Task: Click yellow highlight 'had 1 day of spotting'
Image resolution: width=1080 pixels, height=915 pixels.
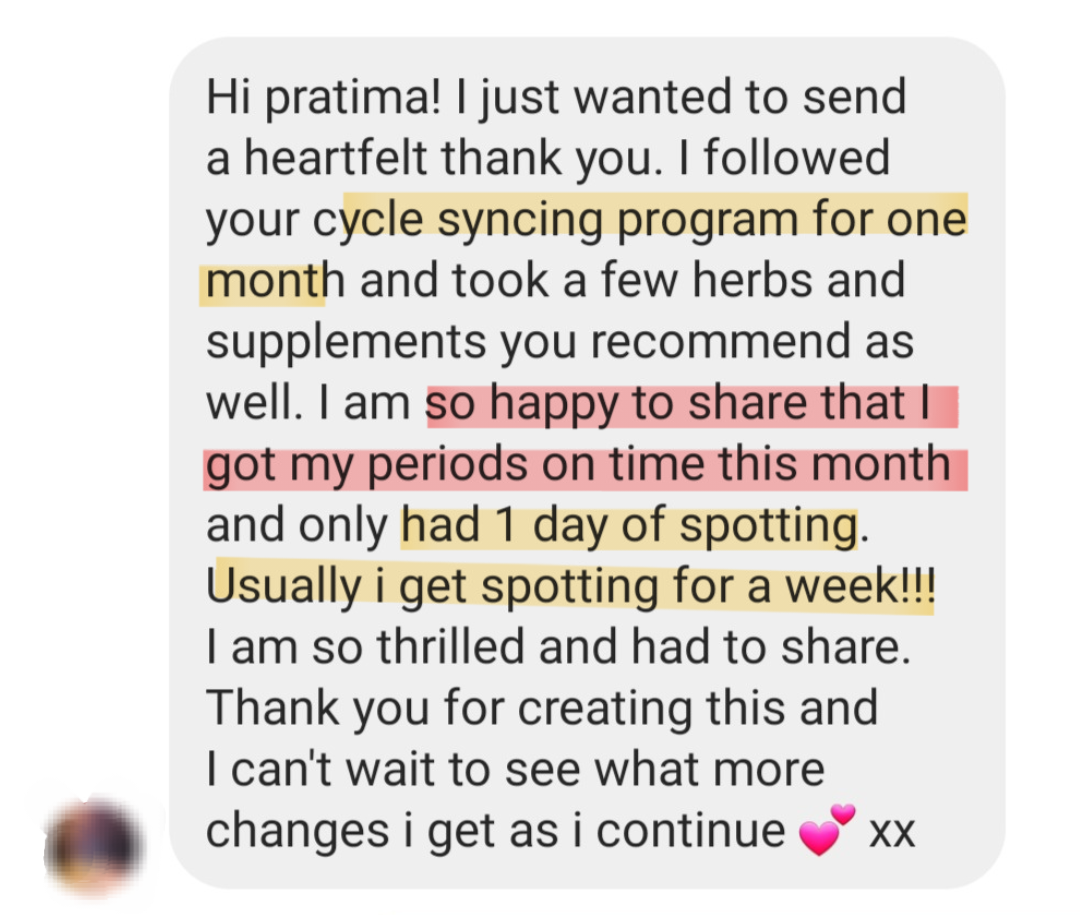Action: (629, 527)
